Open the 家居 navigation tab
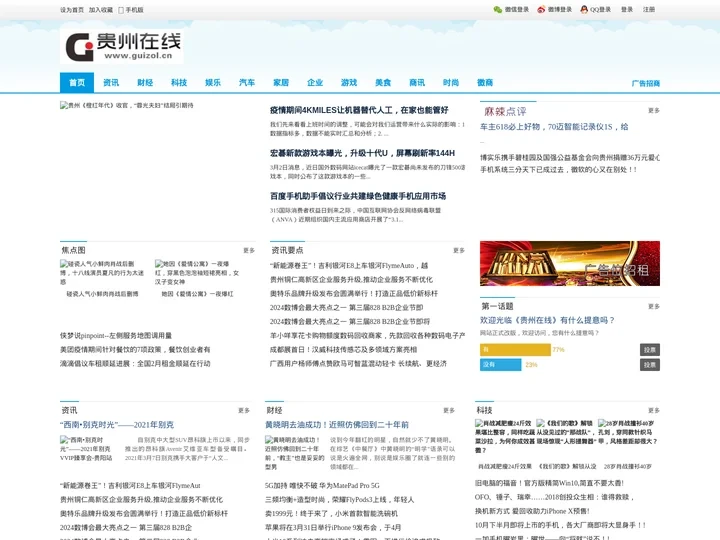Screen dimensions: 720x540 click(x=281, y=83)
